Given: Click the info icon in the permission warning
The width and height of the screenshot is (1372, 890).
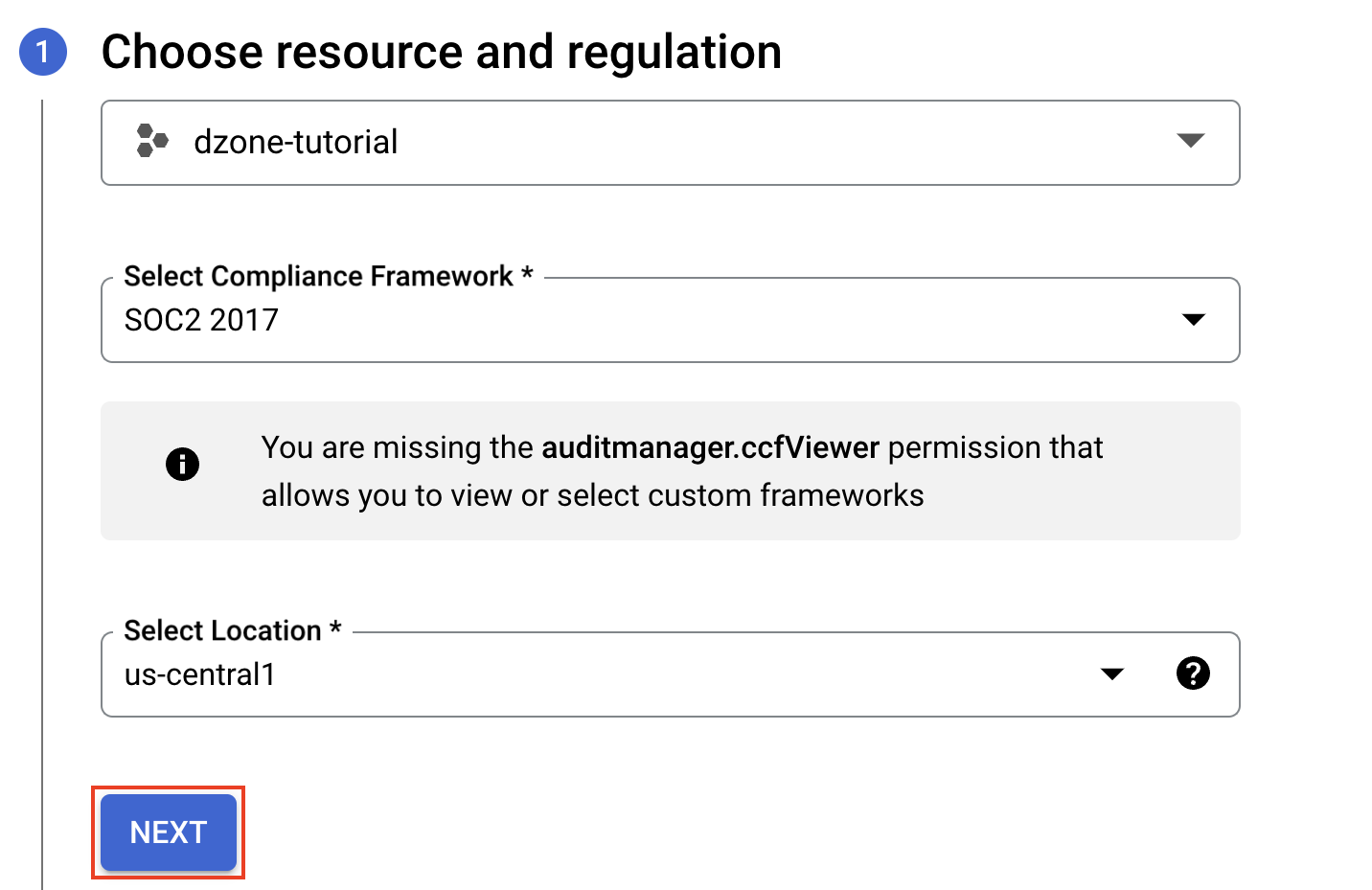Looking at the screenshot, I should [182, 465].
